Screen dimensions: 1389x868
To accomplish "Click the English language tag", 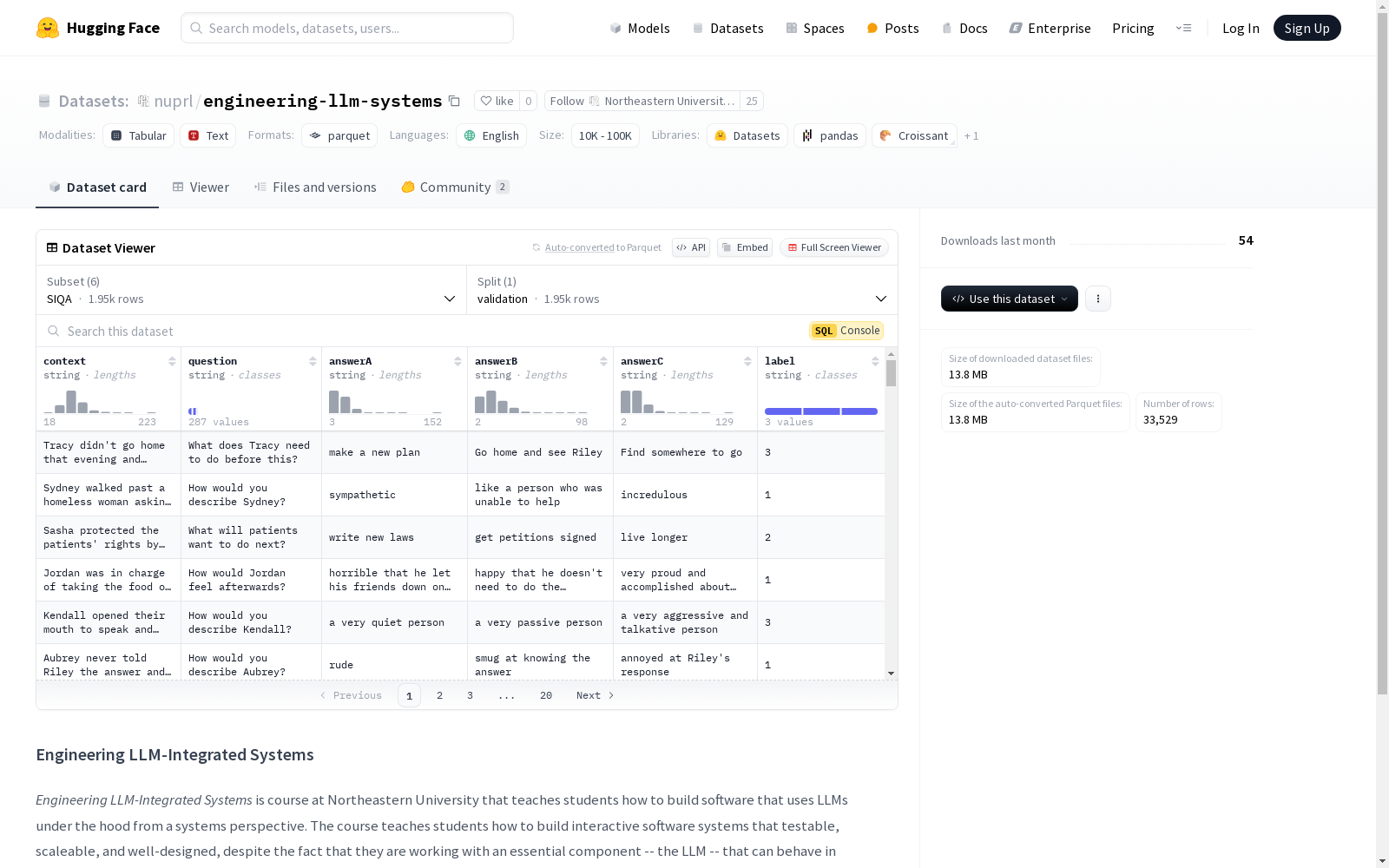I will (x=491, y=135).
